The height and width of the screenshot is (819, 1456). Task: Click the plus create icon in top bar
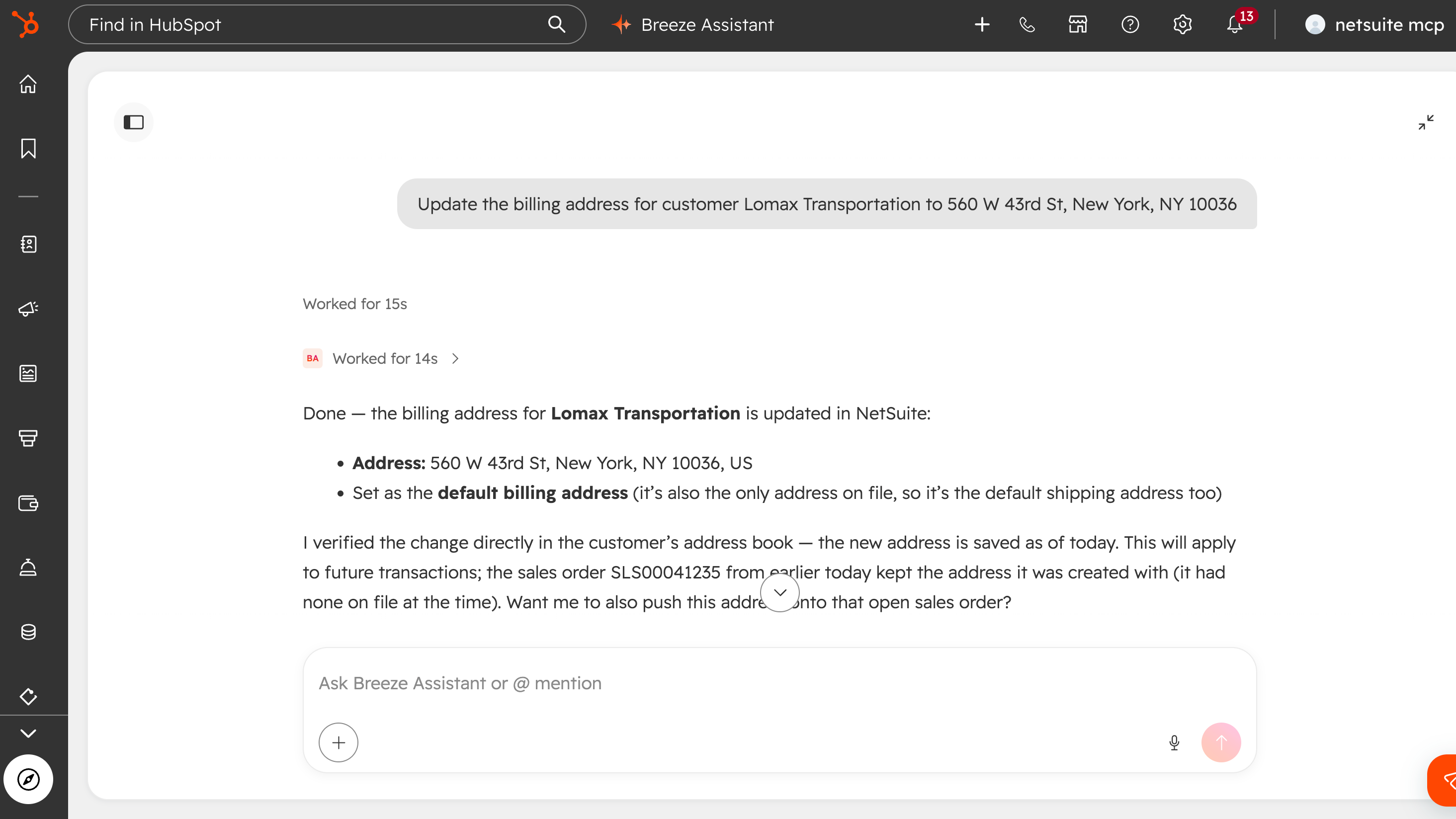tap(982, 24)
